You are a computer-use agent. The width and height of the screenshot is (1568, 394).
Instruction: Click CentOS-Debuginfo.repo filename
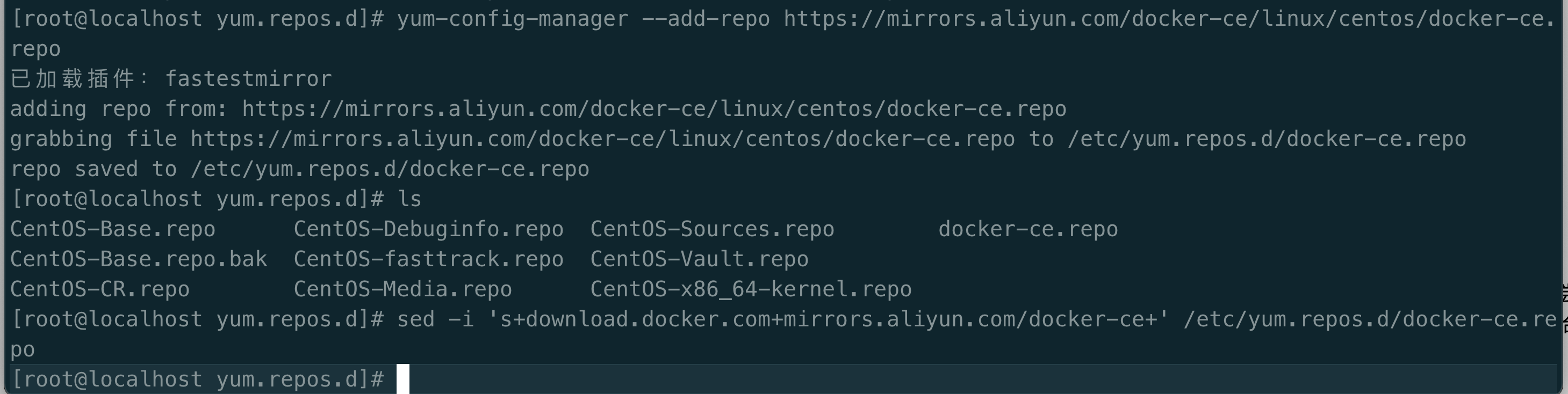click(428, 229)
